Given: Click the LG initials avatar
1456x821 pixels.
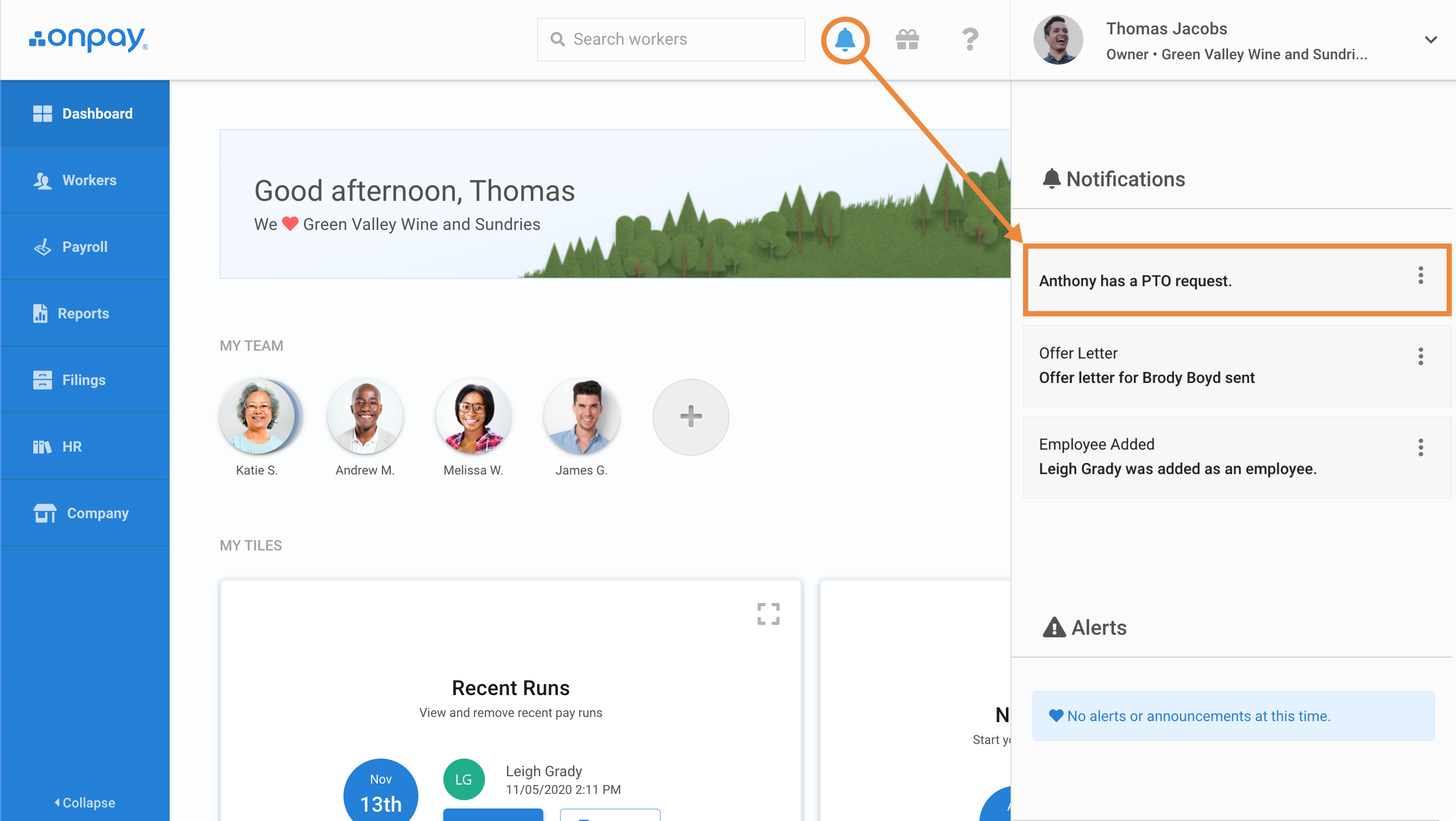Looking at the screenshot, I should point(464,780).
